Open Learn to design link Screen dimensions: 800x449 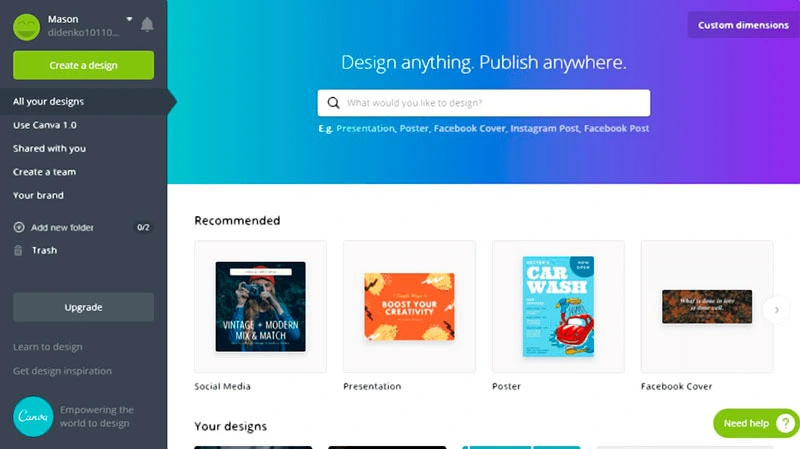(47, 347)
